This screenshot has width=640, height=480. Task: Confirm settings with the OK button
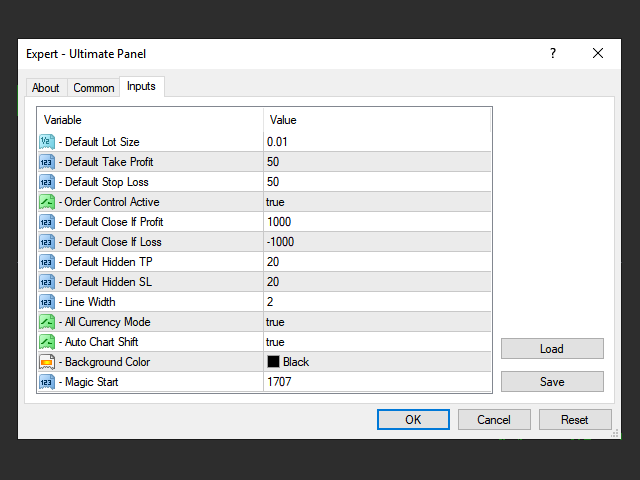click(413, 420)
